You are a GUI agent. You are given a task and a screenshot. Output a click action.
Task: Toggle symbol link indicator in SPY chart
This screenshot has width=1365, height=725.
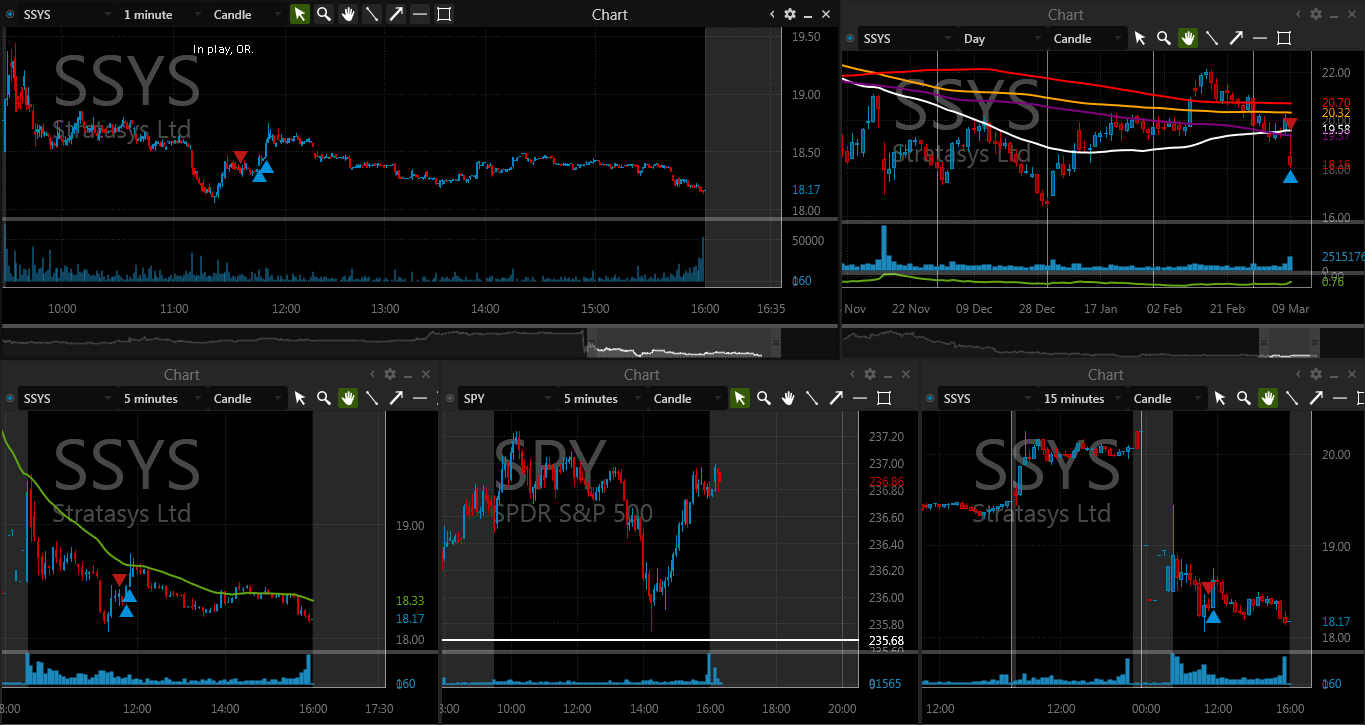click(x=450, y=398)
